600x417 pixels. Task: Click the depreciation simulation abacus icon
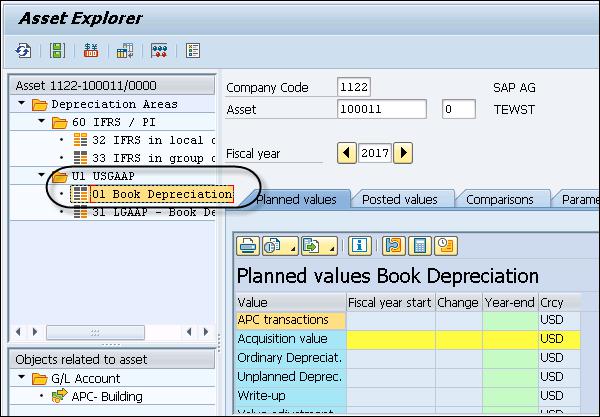(159, 50)
